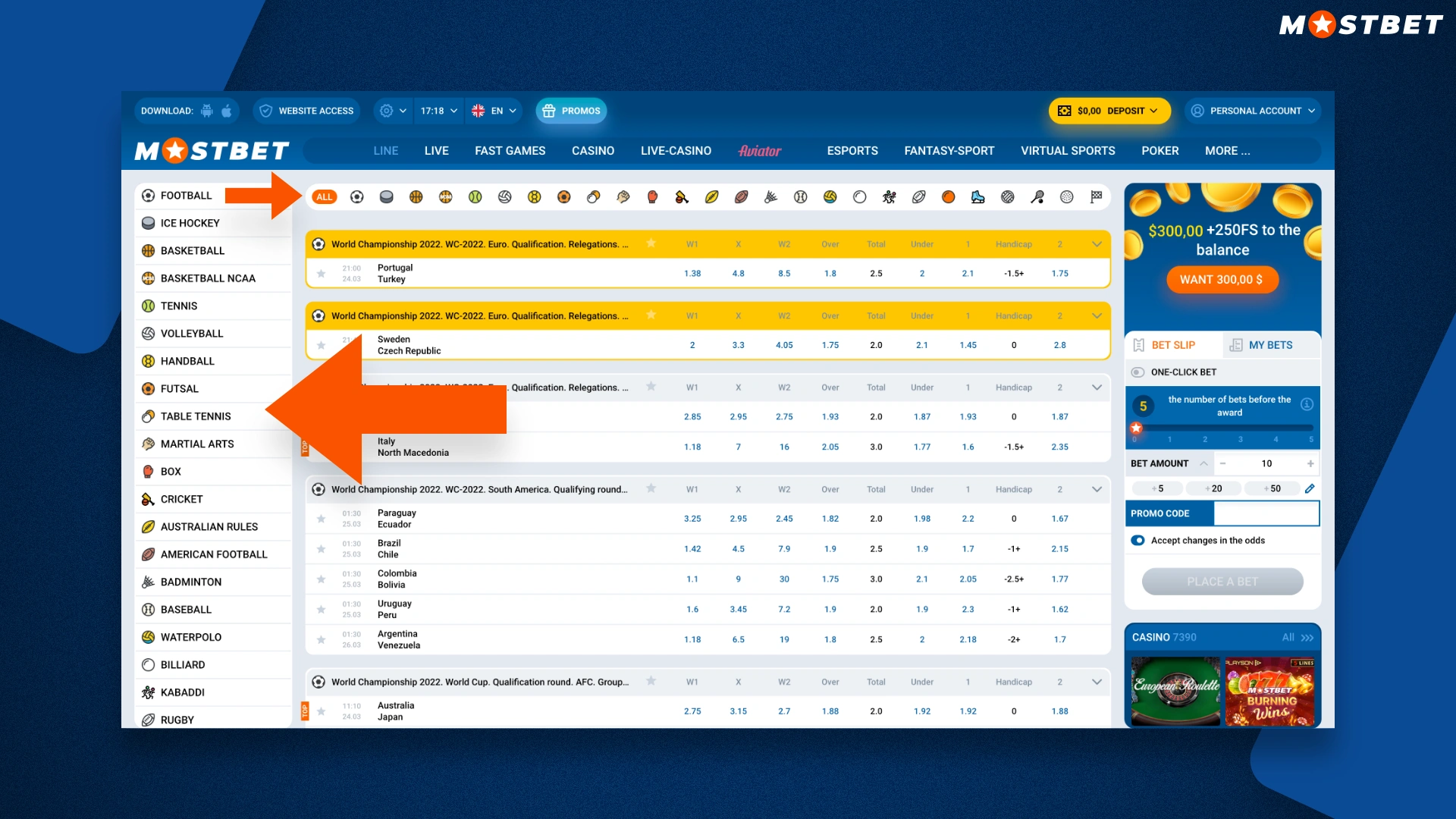Click the ALL sports filter icon

click(324, 196)
